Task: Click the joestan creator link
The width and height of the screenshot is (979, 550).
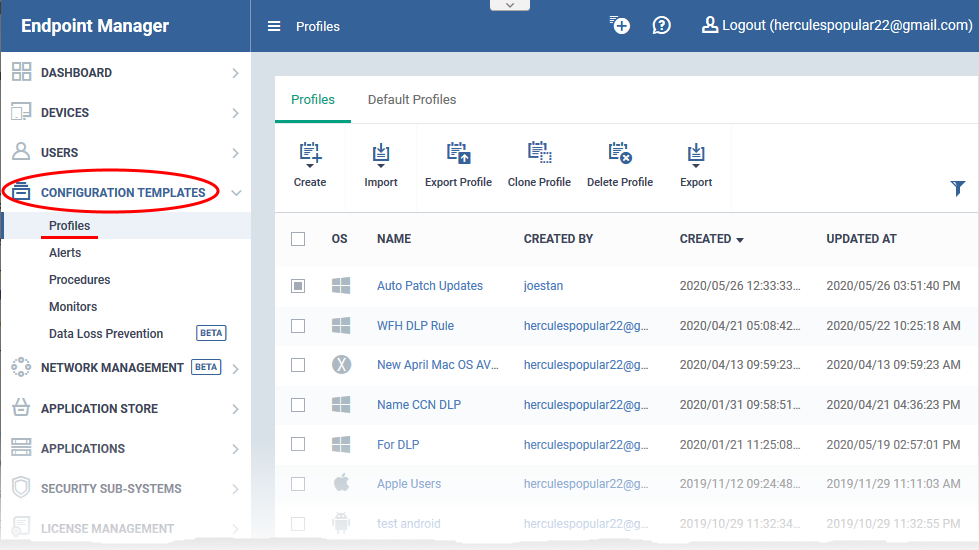Action: [x=543, y=286]
